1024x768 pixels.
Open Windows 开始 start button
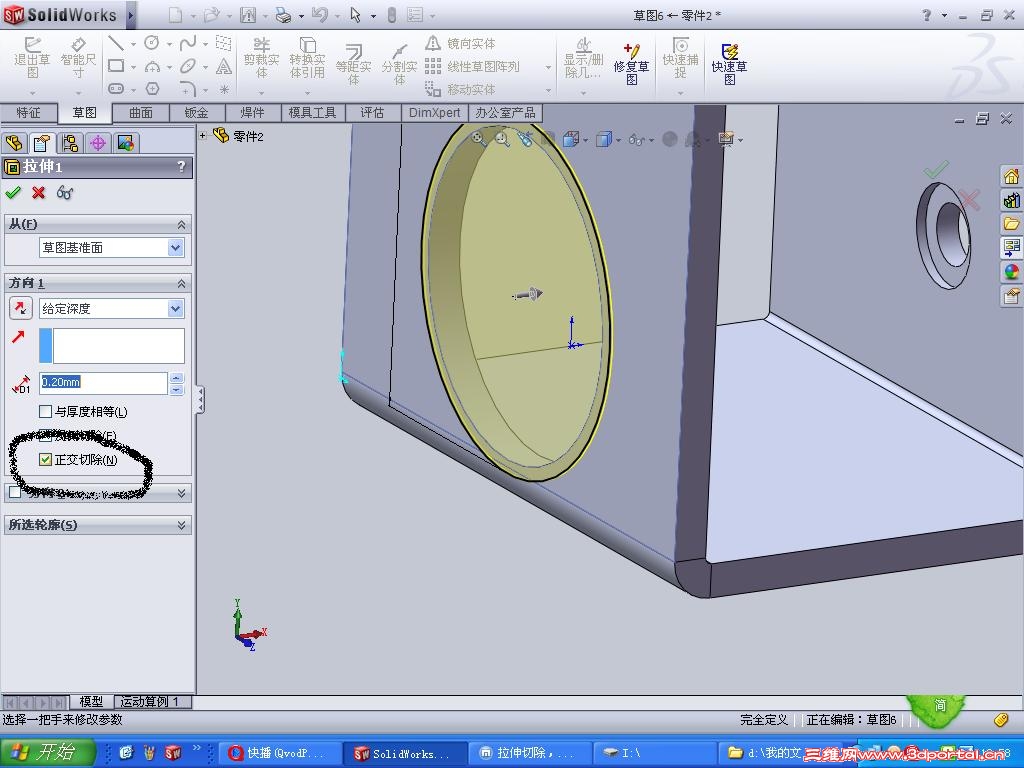click(x=47, y=753)
